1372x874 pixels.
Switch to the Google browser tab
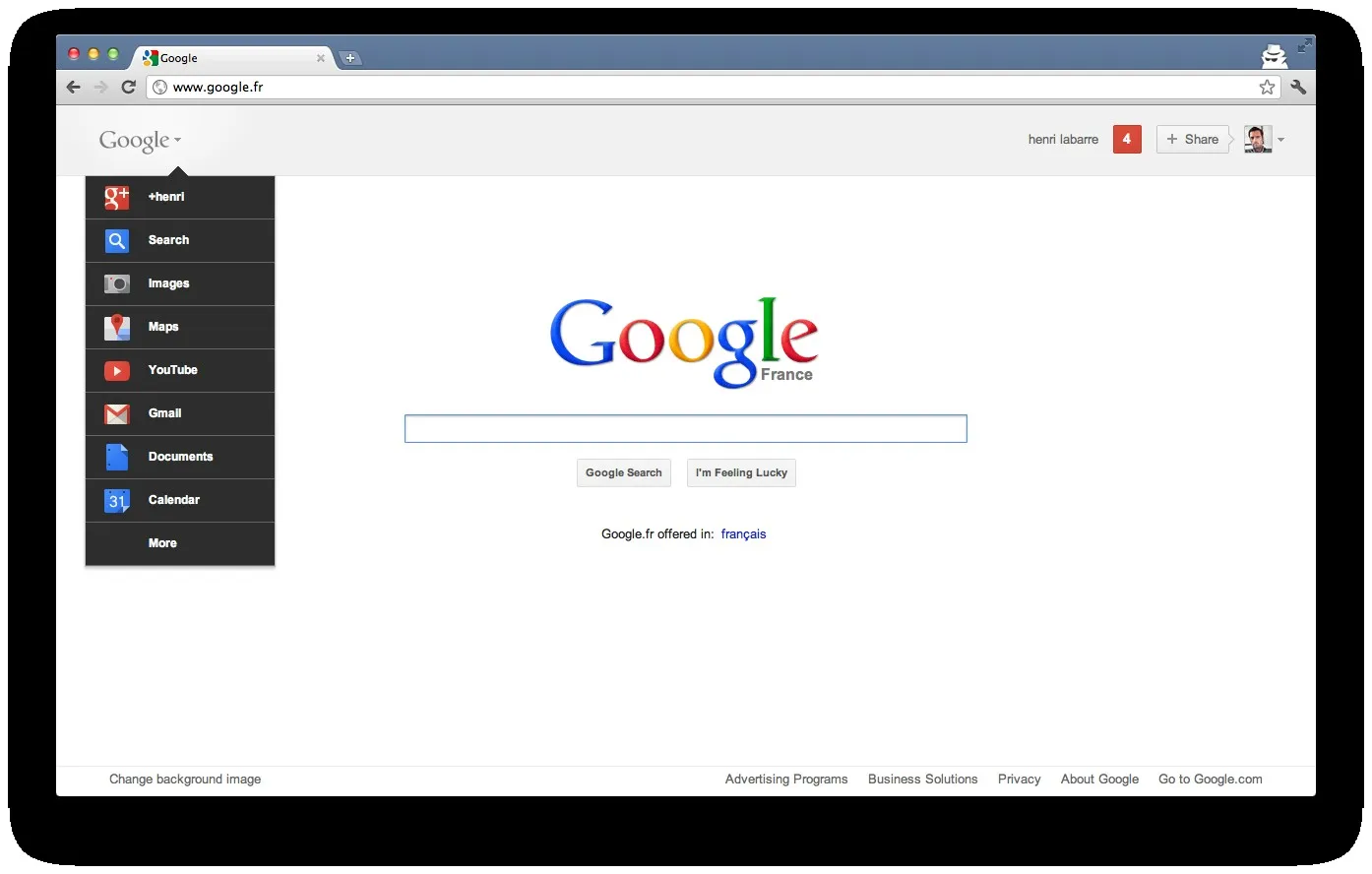(x=233, y=58)
